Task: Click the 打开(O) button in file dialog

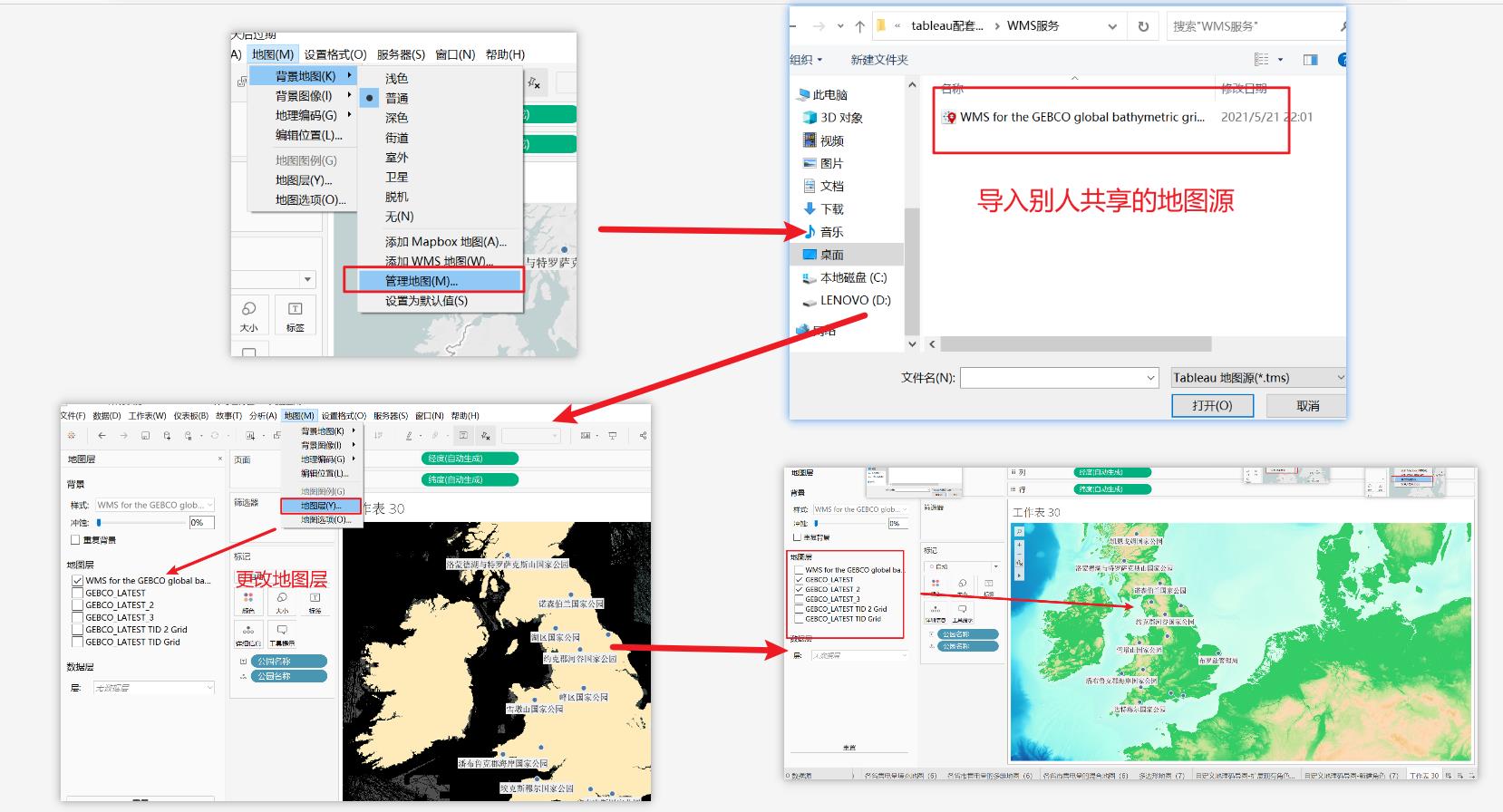Action: click(x=1212, y=406)
